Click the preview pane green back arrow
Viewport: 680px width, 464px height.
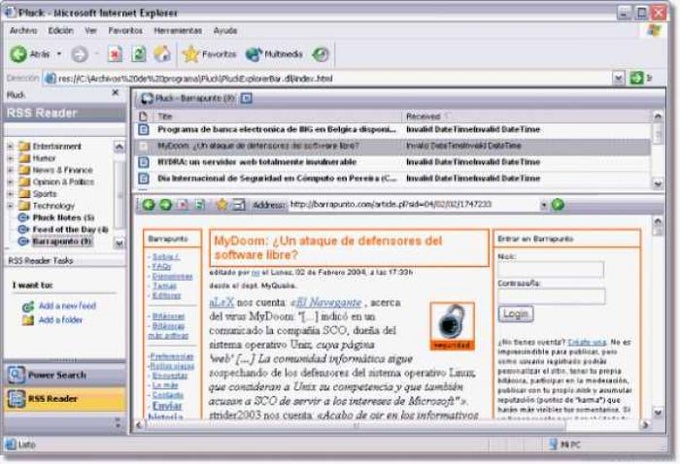148,204
